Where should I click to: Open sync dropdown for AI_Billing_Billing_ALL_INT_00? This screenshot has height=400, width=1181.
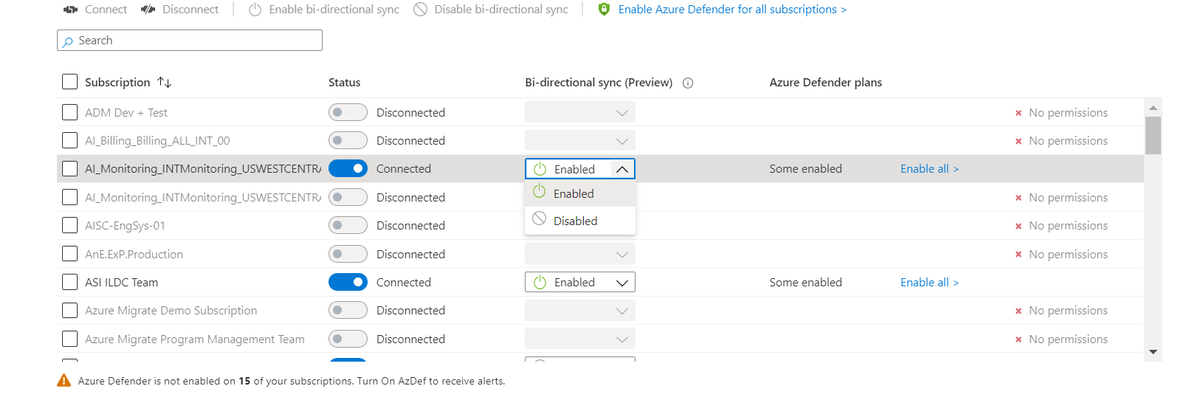coord(580,141)
